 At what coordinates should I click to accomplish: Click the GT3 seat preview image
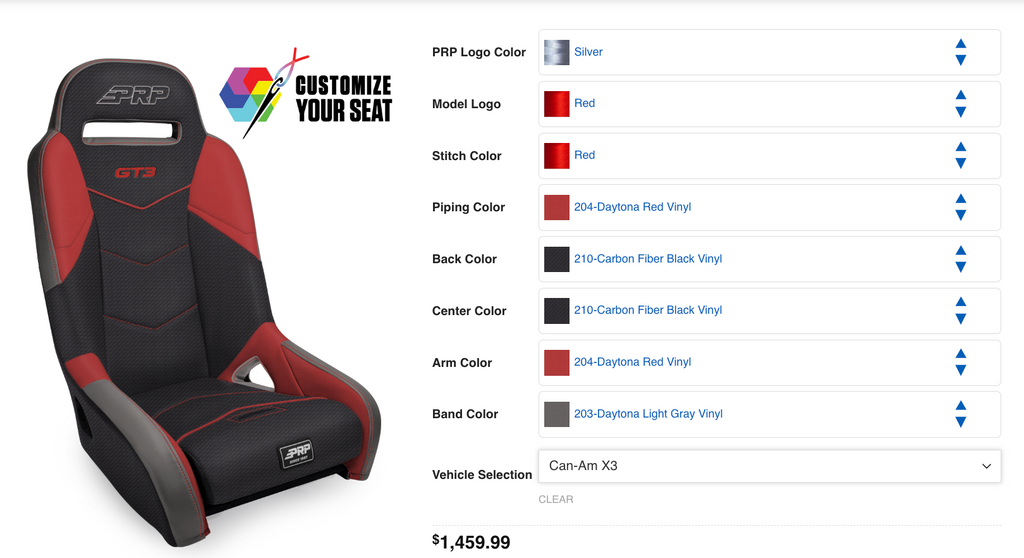click(202, 301)
